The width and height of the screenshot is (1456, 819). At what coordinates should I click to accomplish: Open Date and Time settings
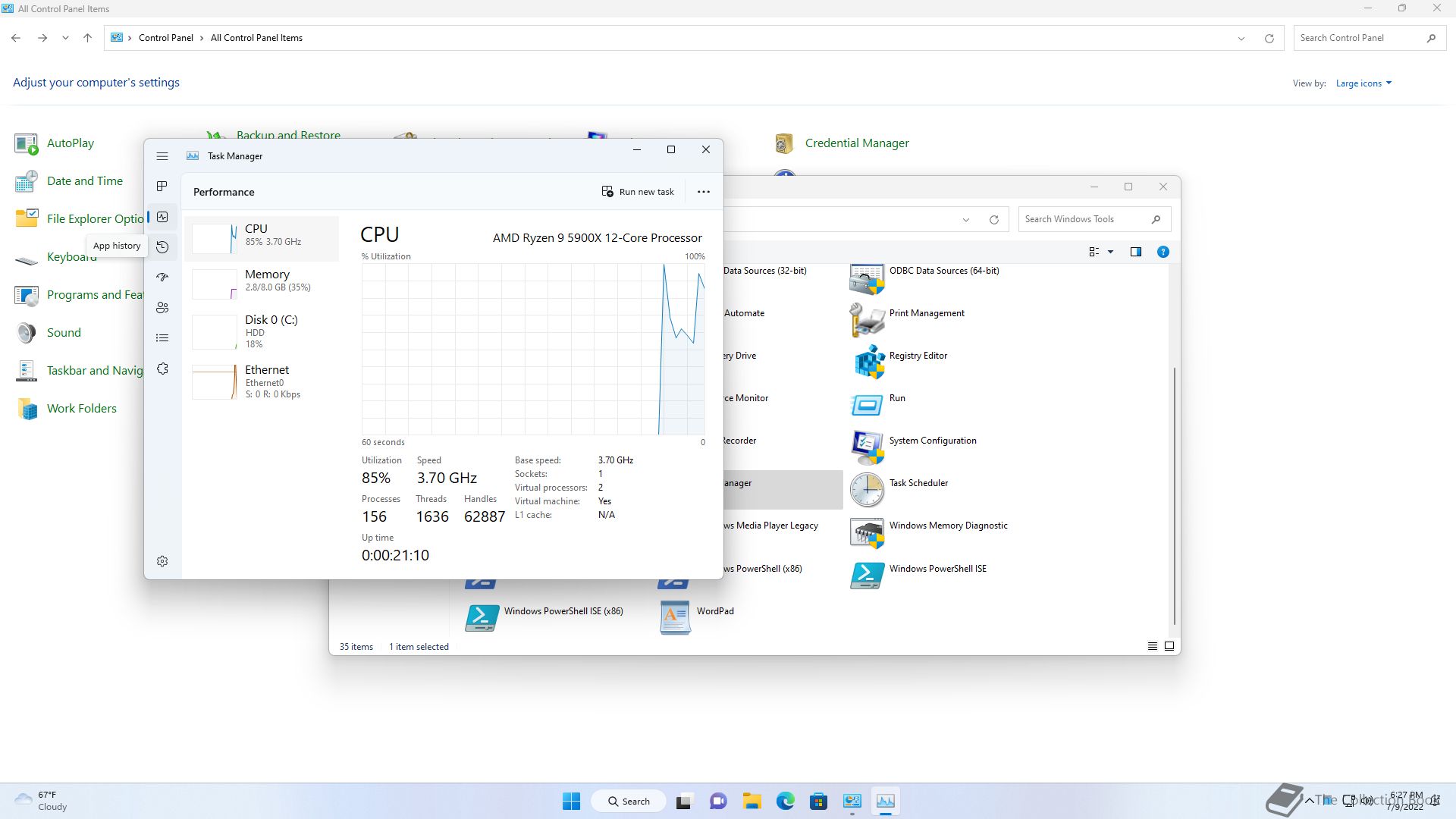click(69, 181)
